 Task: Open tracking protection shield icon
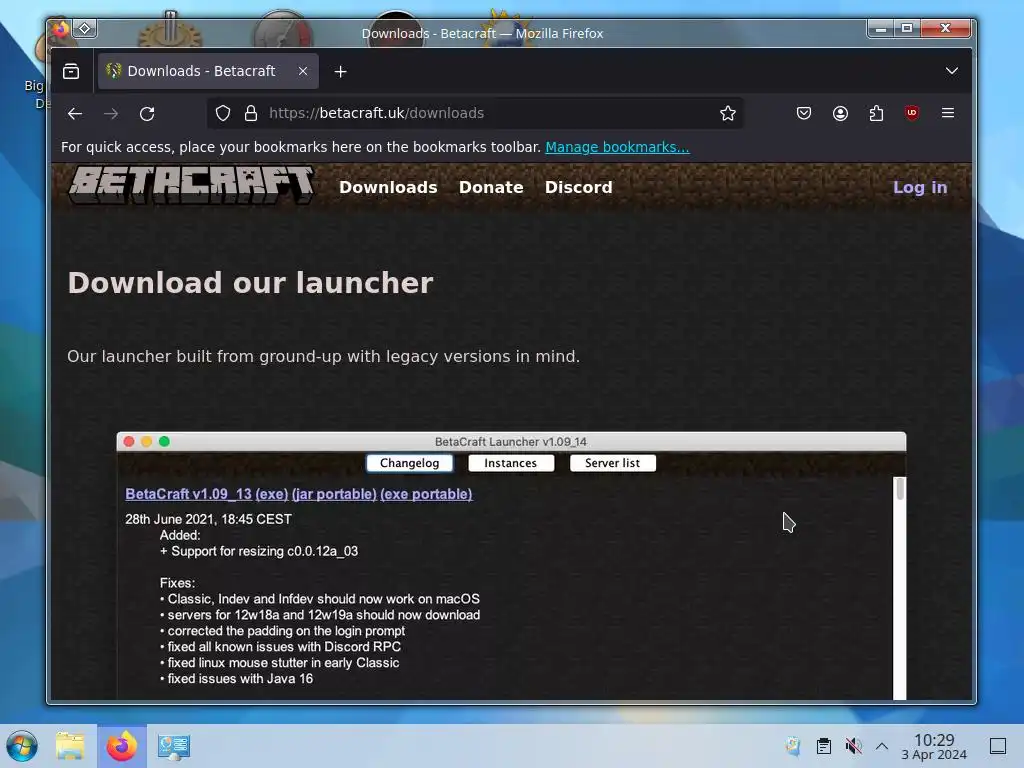[223, 114]
